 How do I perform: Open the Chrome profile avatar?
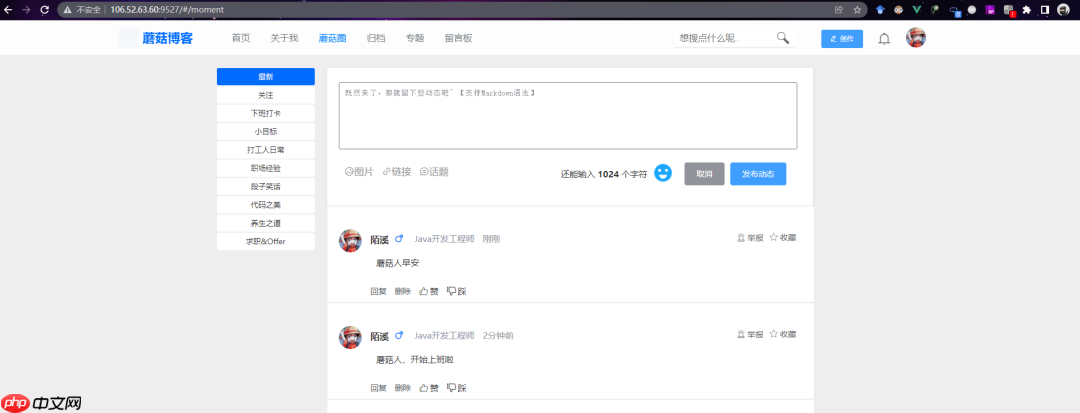coord(1063,10)
